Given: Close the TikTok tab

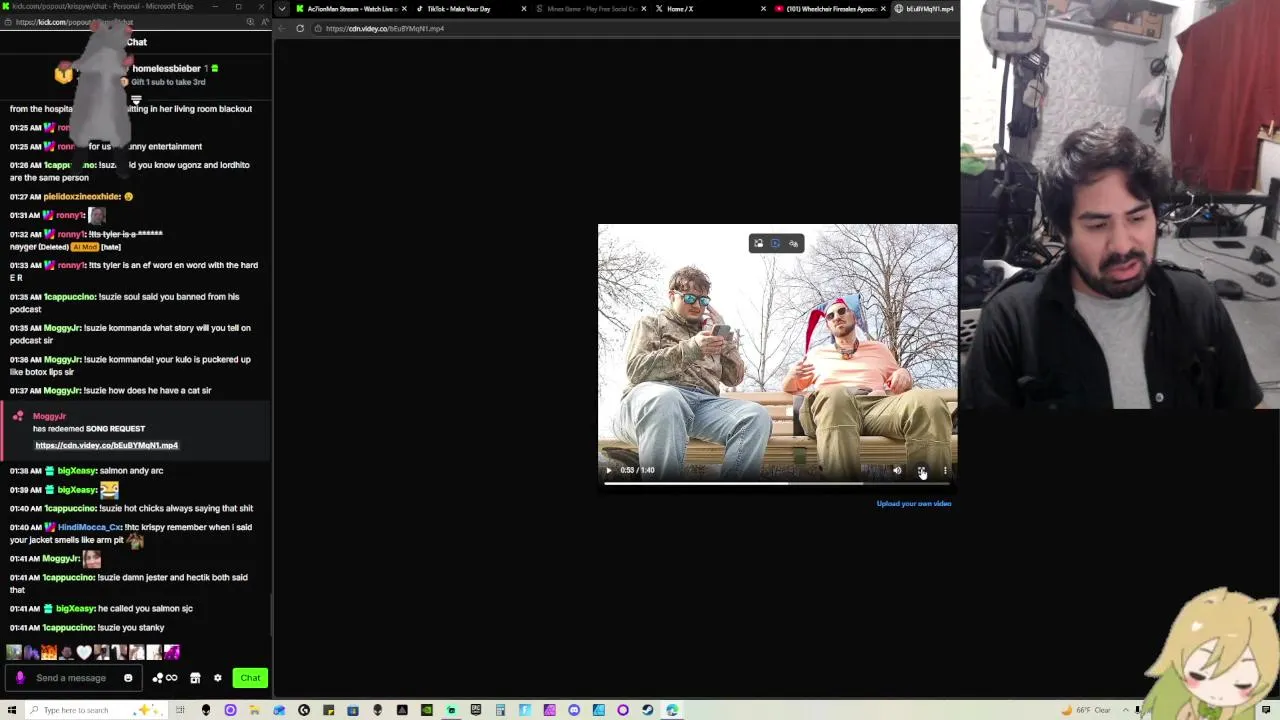Looking at the screenshot, I should pyautogui.click(x=523, y=9).
